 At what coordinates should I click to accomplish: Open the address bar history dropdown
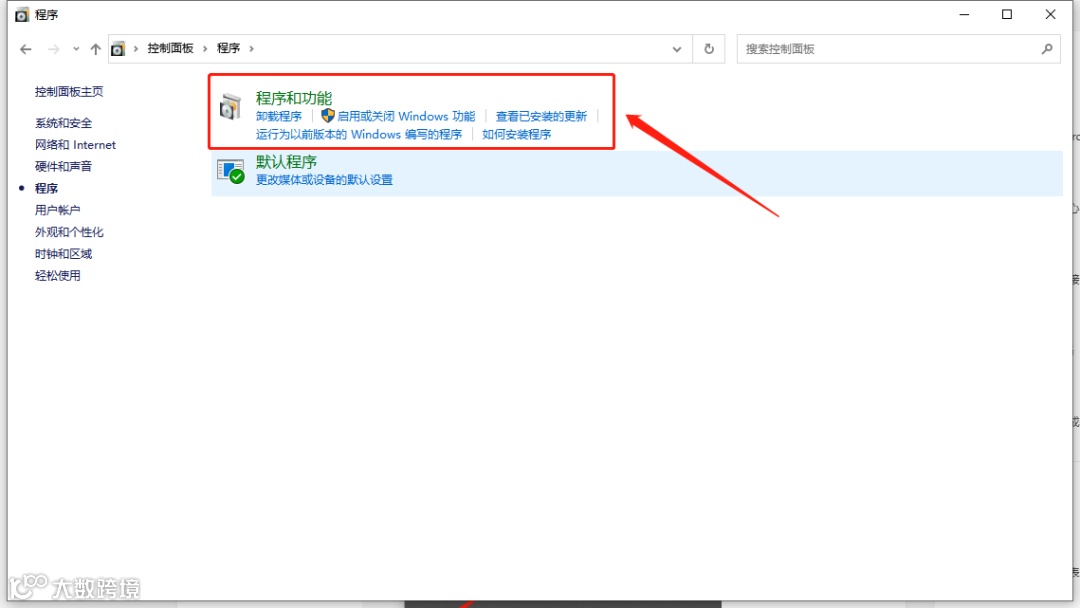pyautogui.click(x=677, y=49)
